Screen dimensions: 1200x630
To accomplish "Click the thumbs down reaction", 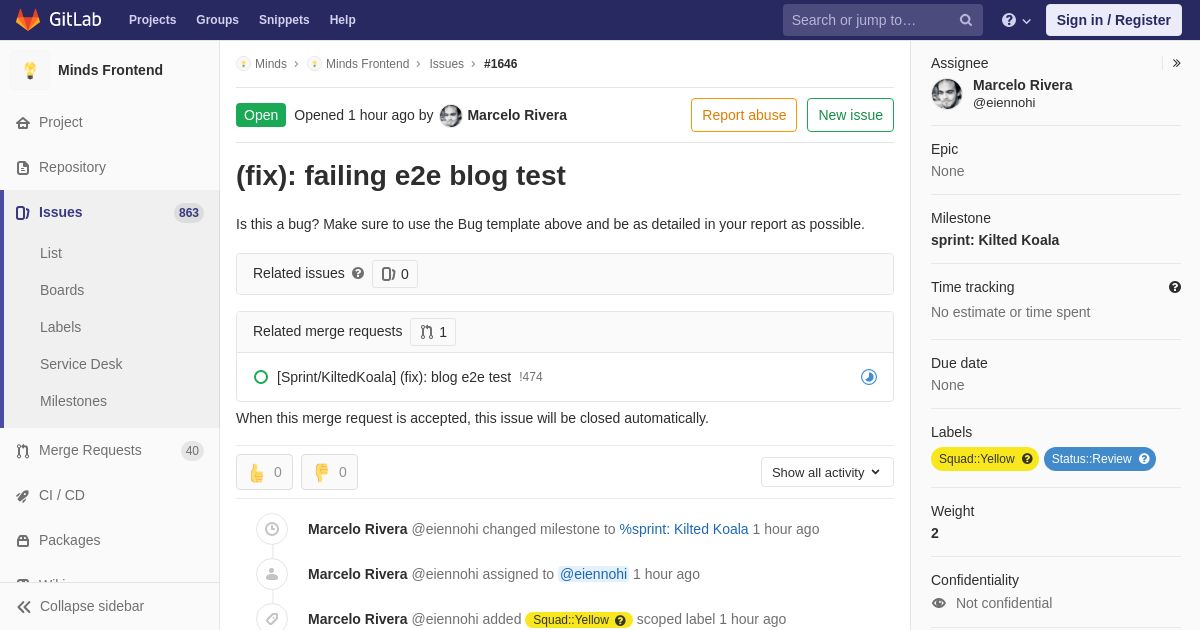I will tap(329, 472).
